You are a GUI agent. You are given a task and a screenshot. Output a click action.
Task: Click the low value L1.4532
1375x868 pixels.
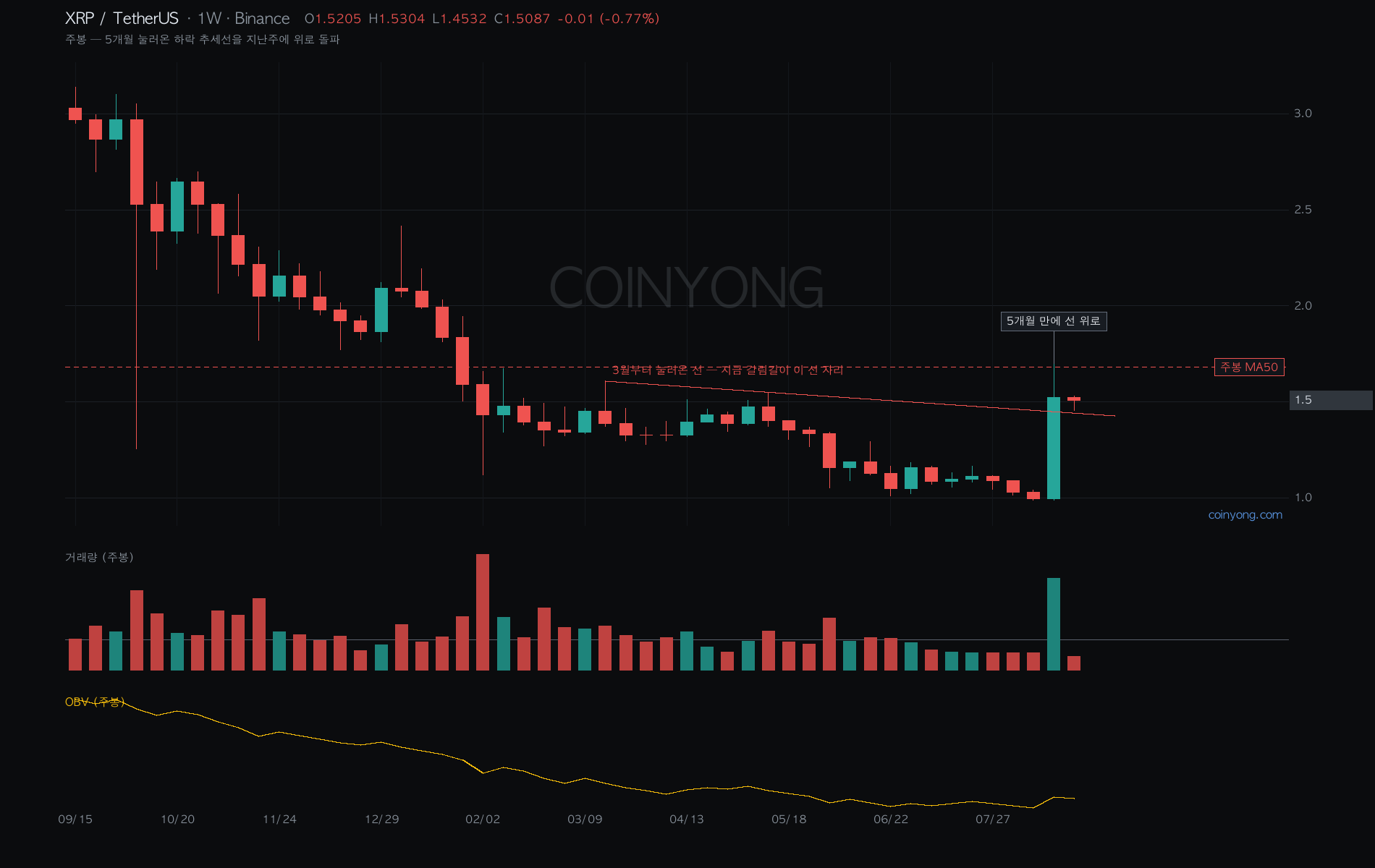pos(460,19)
